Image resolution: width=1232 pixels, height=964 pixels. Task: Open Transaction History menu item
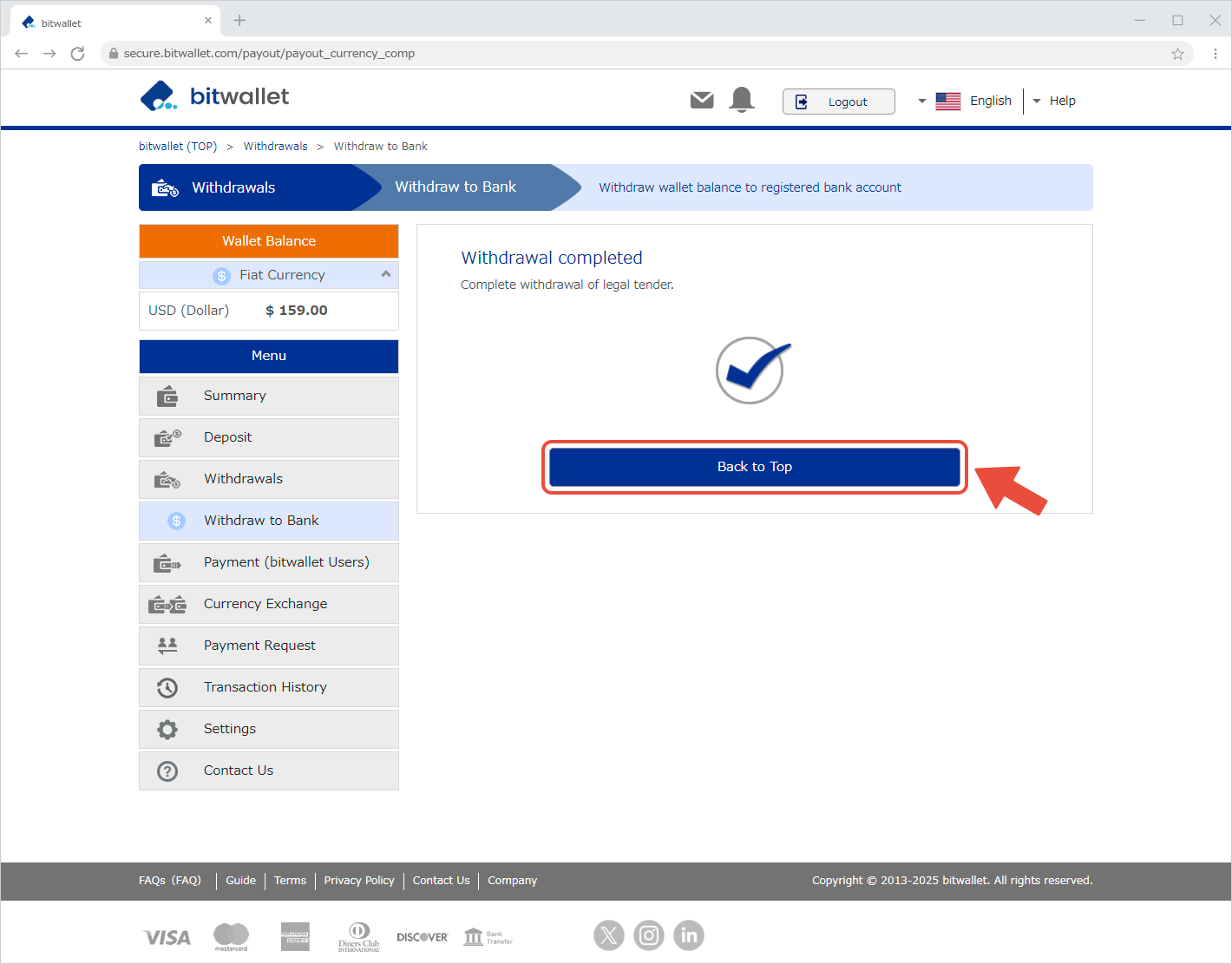click(269, 687)
